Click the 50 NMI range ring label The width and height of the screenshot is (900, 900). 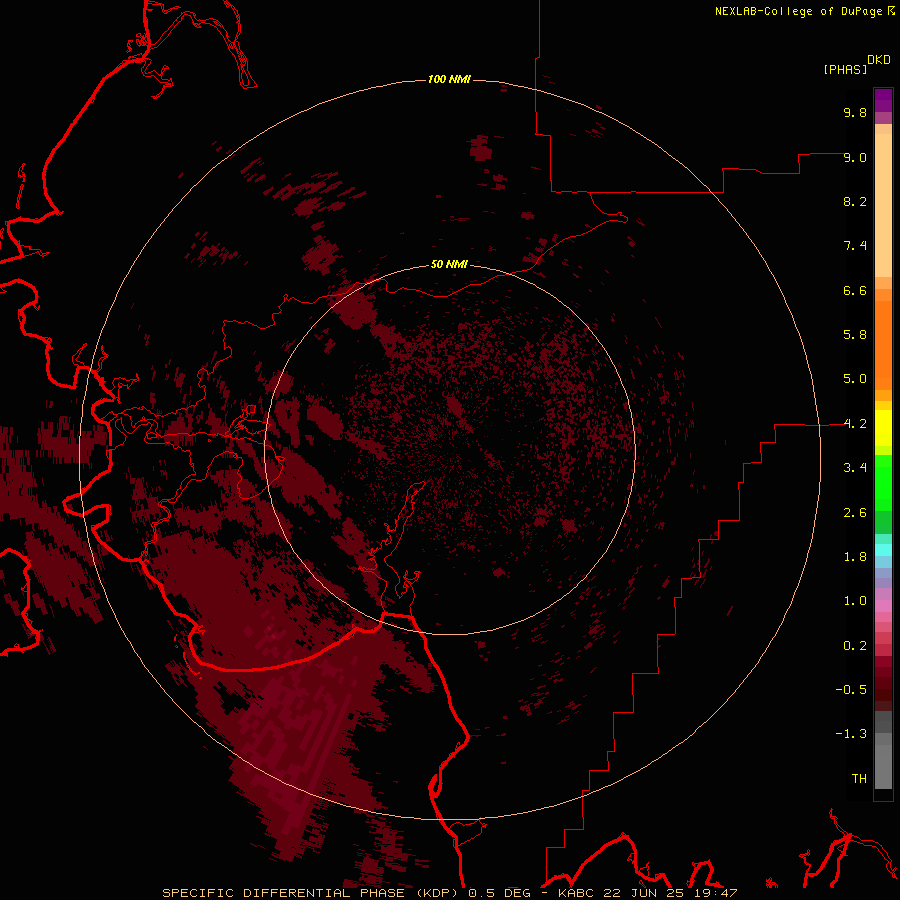[x=449, y=264]
